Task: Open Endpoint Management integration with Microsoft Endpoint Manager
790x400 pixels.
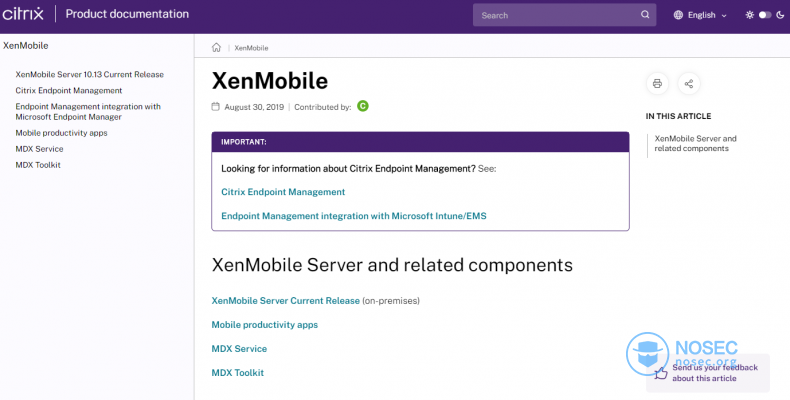Action: coord(88,112)
